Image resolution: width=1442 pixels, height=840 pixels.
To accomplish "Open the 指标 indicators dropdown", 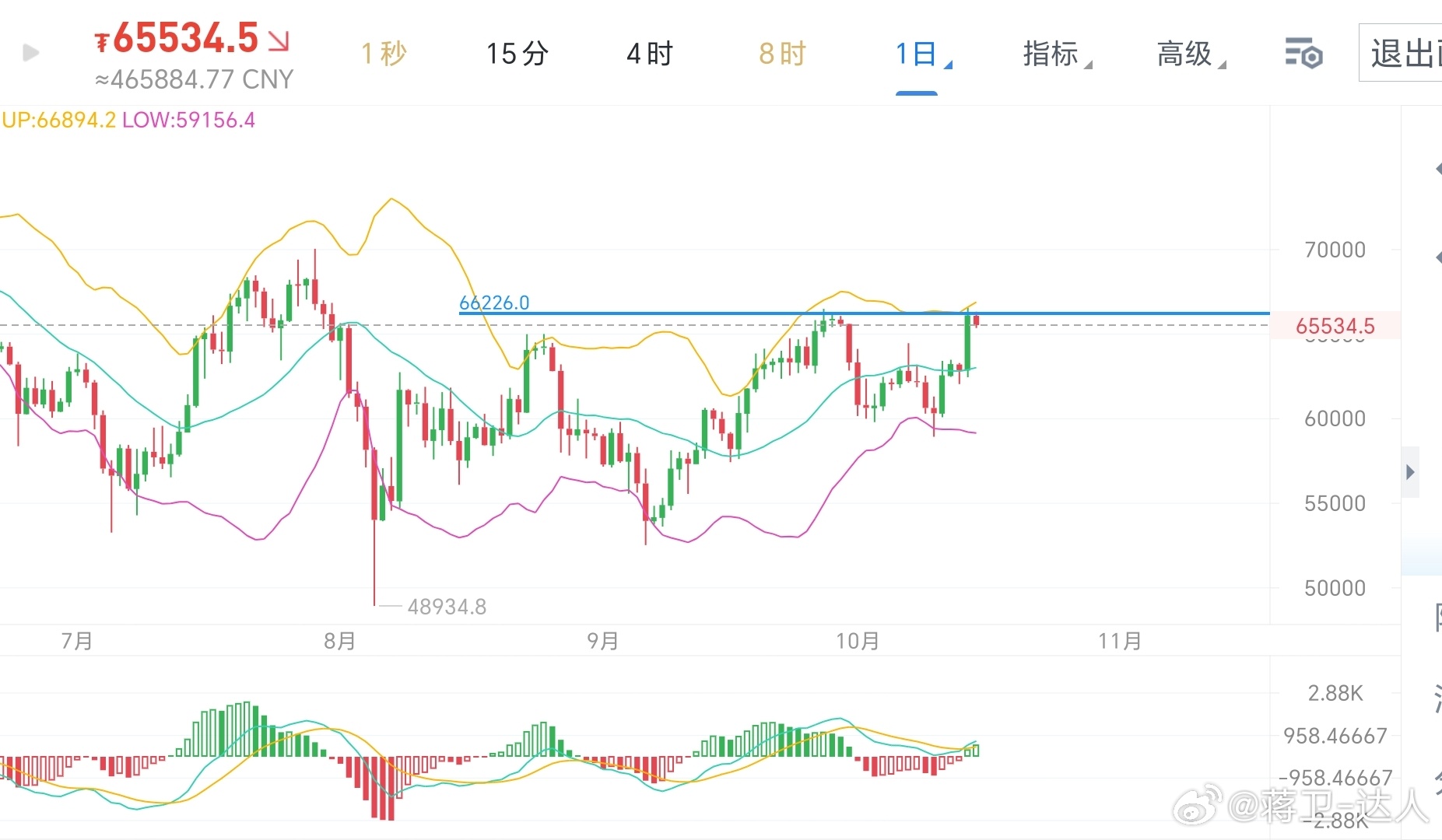I will 1057,54.
